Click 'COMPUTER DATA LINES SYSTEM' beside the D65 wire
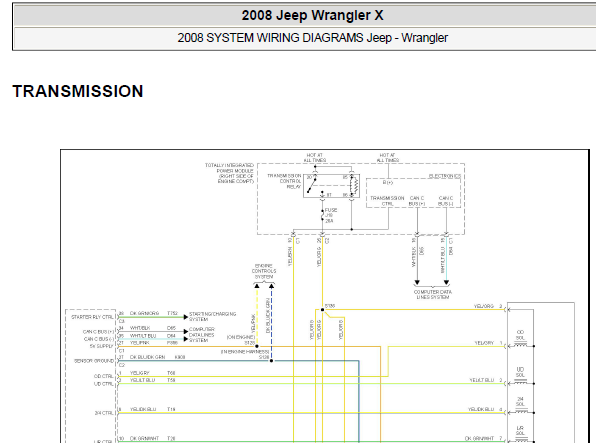This screenshot has width=596, height=443. pyautogui.click(x=202, y=335)
